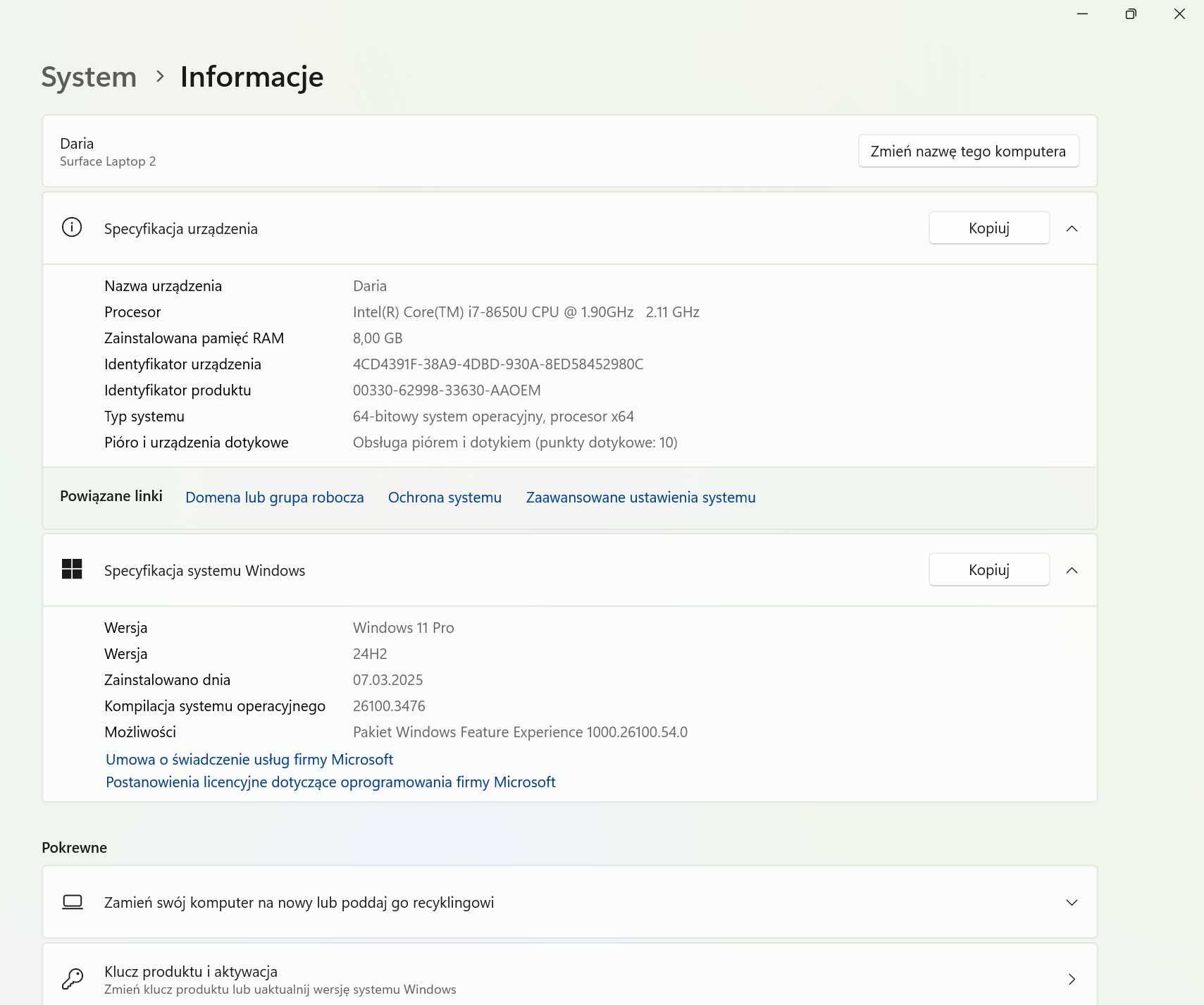This screenshot has height=1005, width=1204.
Task: Click the info icon beside Specyfikacja urządzenia
Action: pyautogui.click(x=72, y=228)
